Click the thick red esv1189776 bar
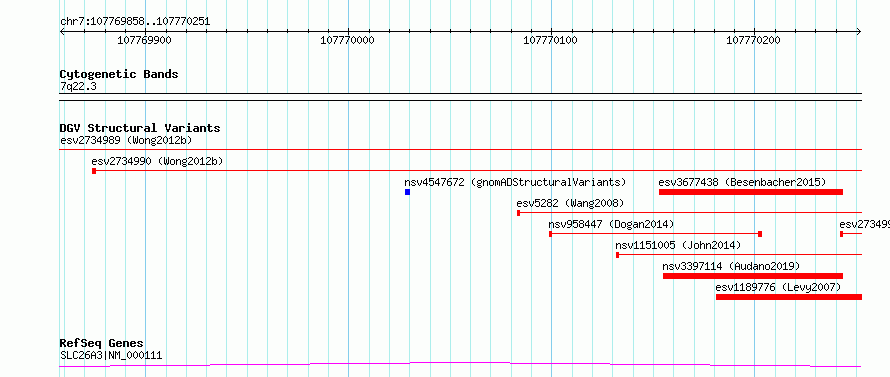The width and height of the screenshot is (890, 377). pos(789,297)
